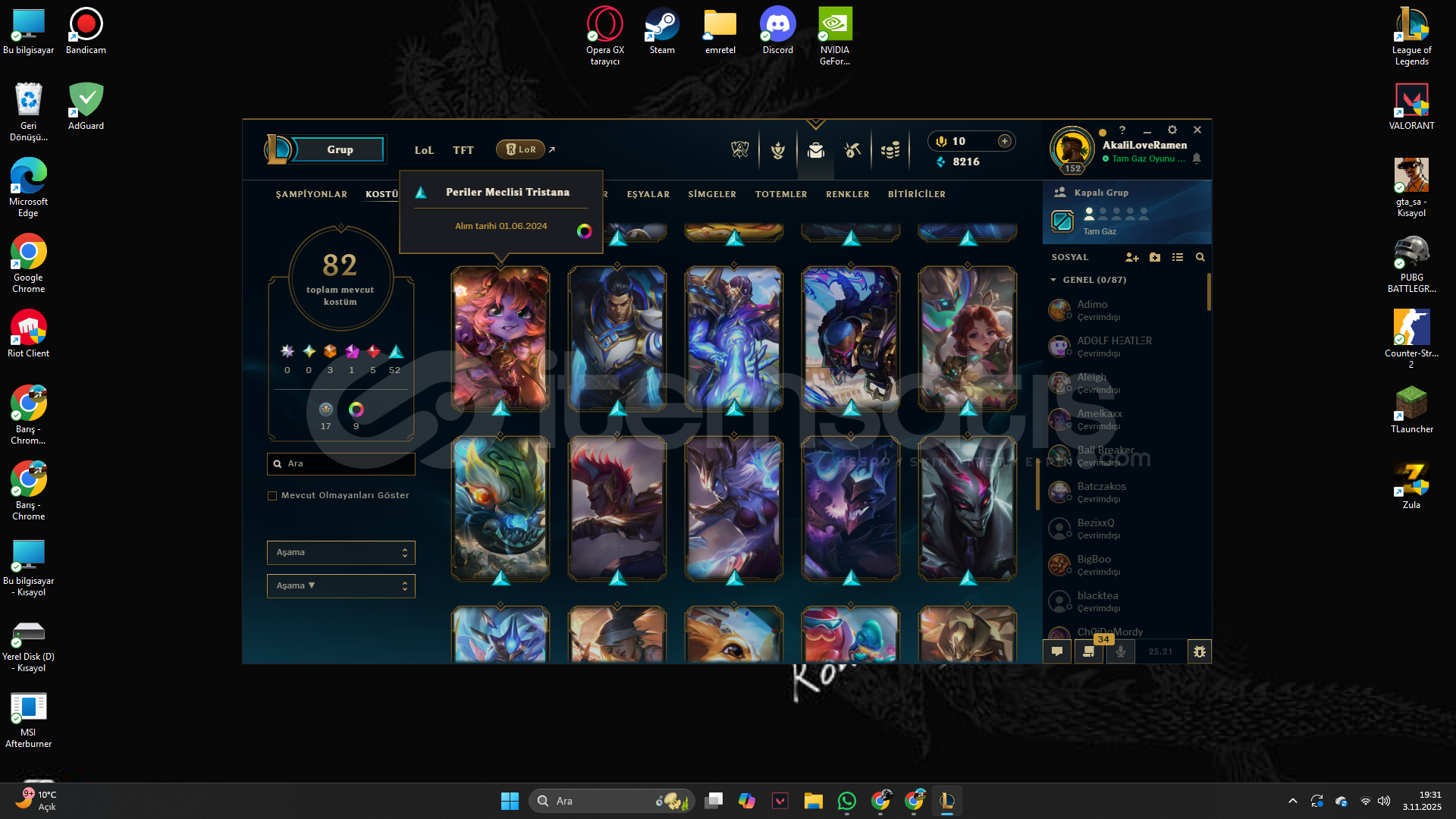Open the Loot hammer icon

852,150
